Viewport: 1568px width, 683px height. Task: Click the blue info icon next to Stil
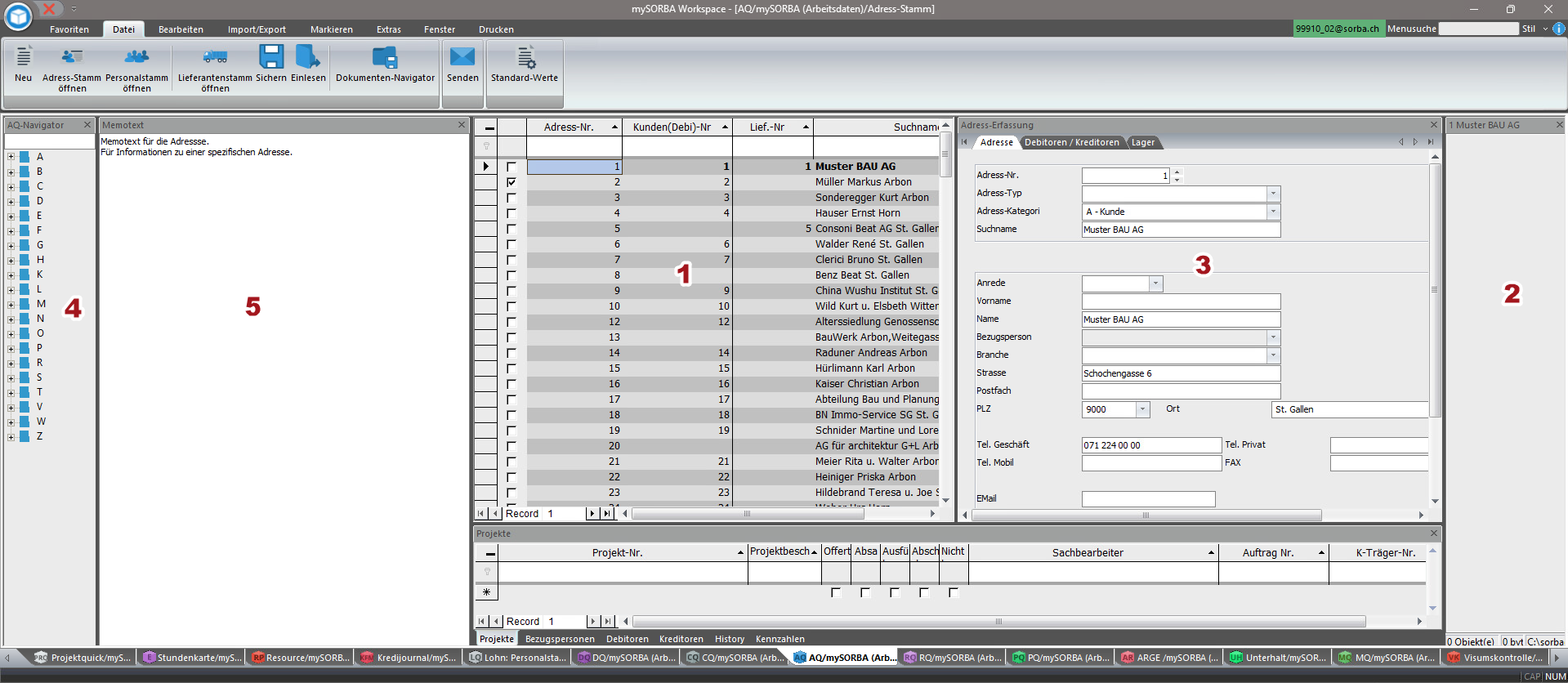tap(1559, 29)
